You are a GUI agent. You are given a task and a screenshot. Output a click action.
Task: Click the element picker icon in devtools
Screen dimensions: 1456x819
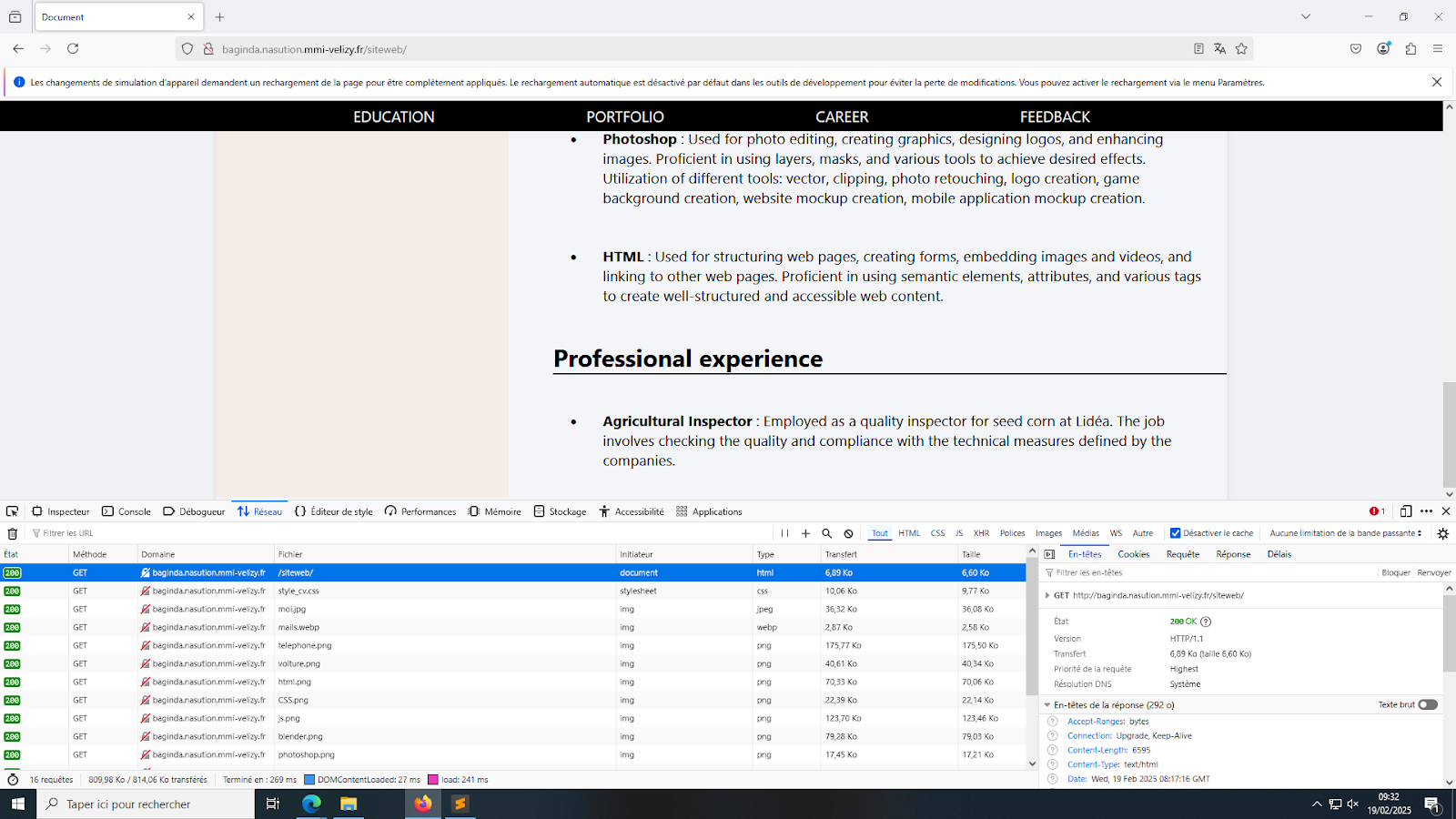click(x=12, y=511)
